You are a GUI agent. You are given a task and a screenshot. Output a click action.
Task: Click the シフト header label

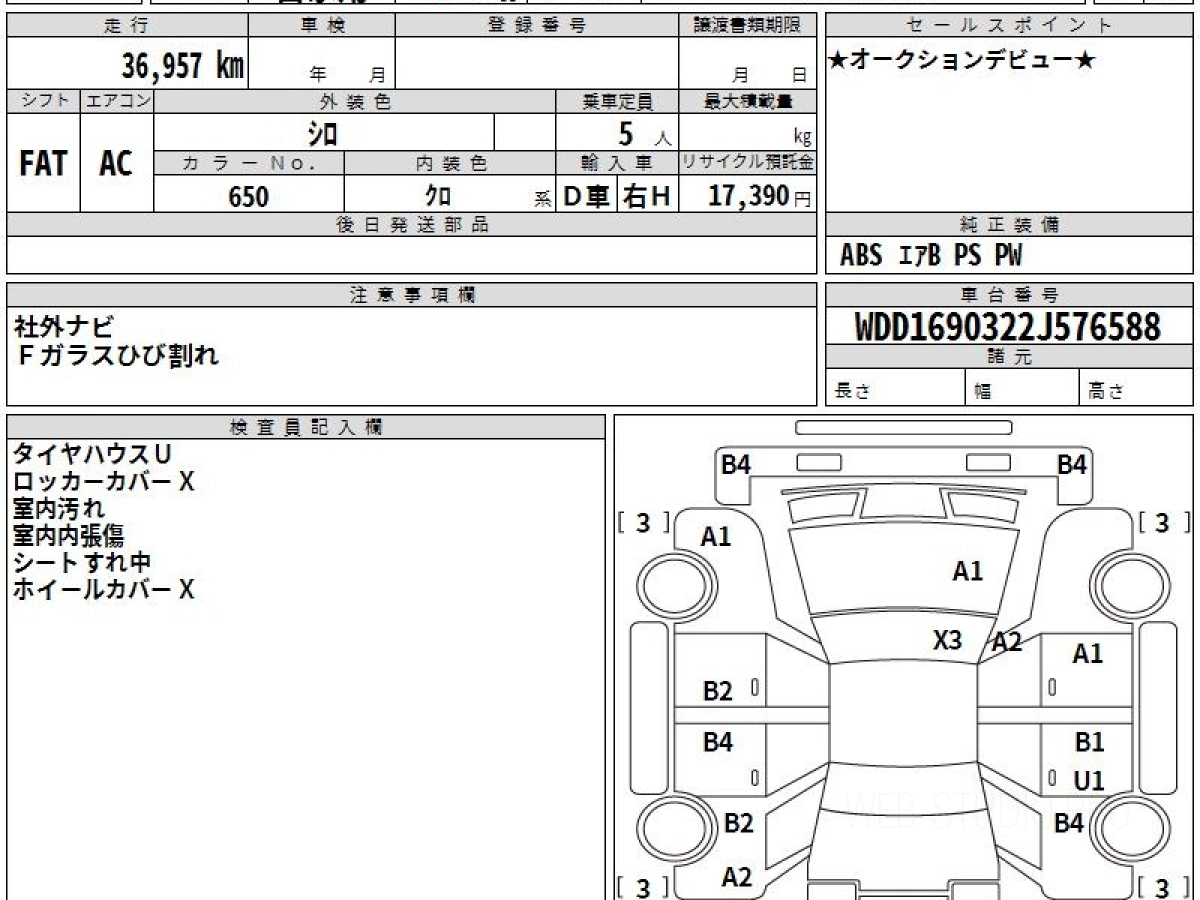(43, 101)
